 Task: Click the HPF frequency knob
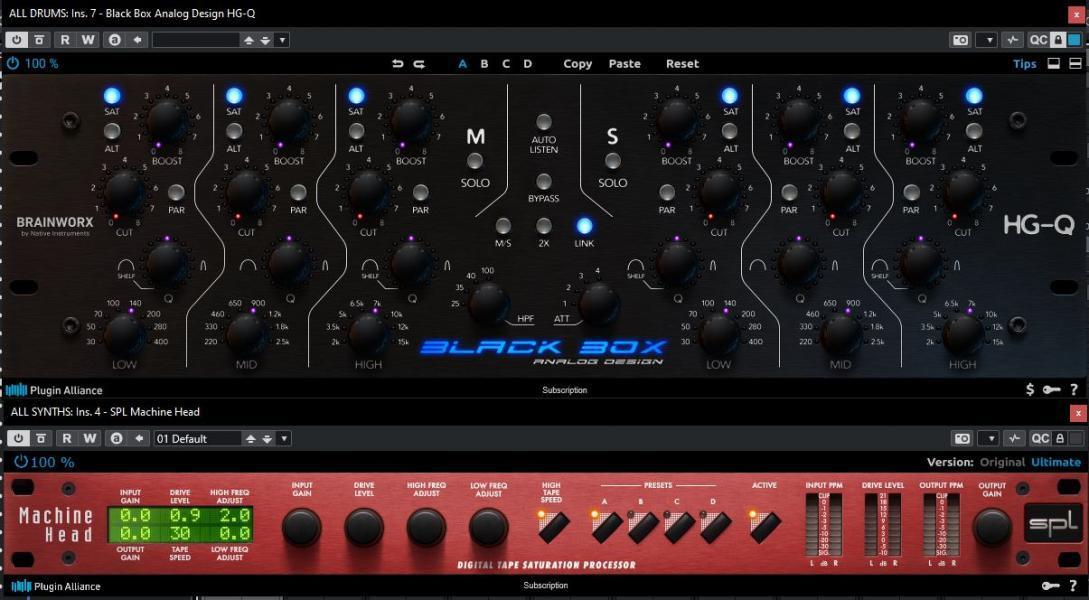pos(490,303)
